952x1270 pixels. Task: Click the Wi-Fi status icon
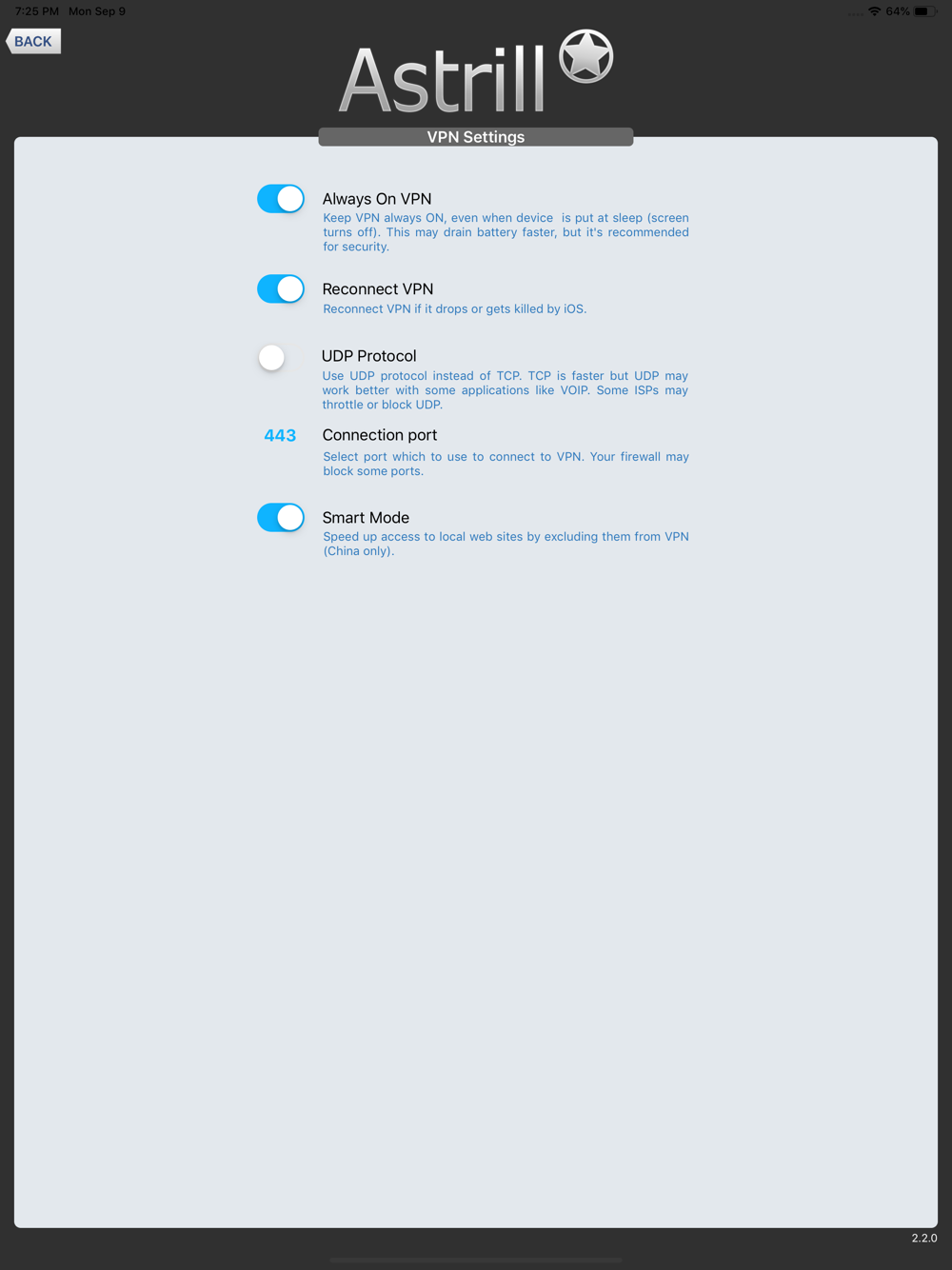pyautogui.click(x=874, y=11)
